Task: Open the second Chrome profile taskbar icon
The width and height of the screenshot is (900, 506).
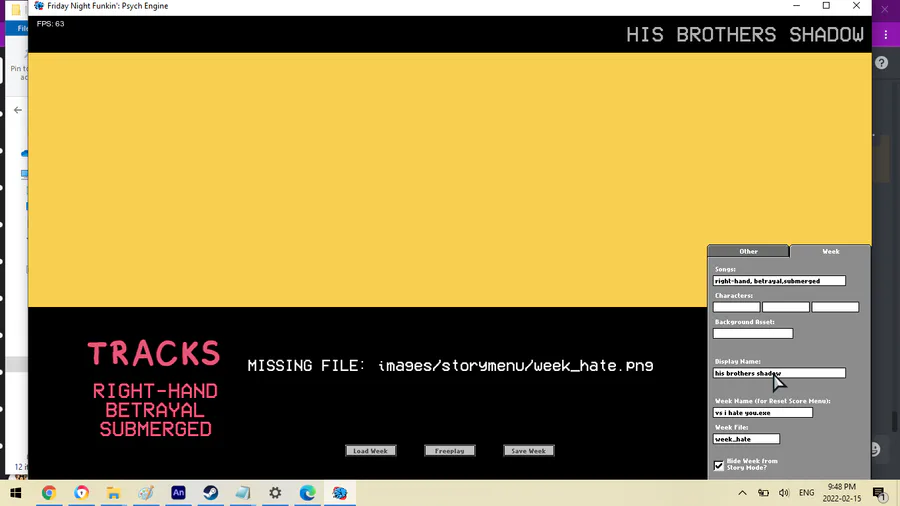Action: 82,493
